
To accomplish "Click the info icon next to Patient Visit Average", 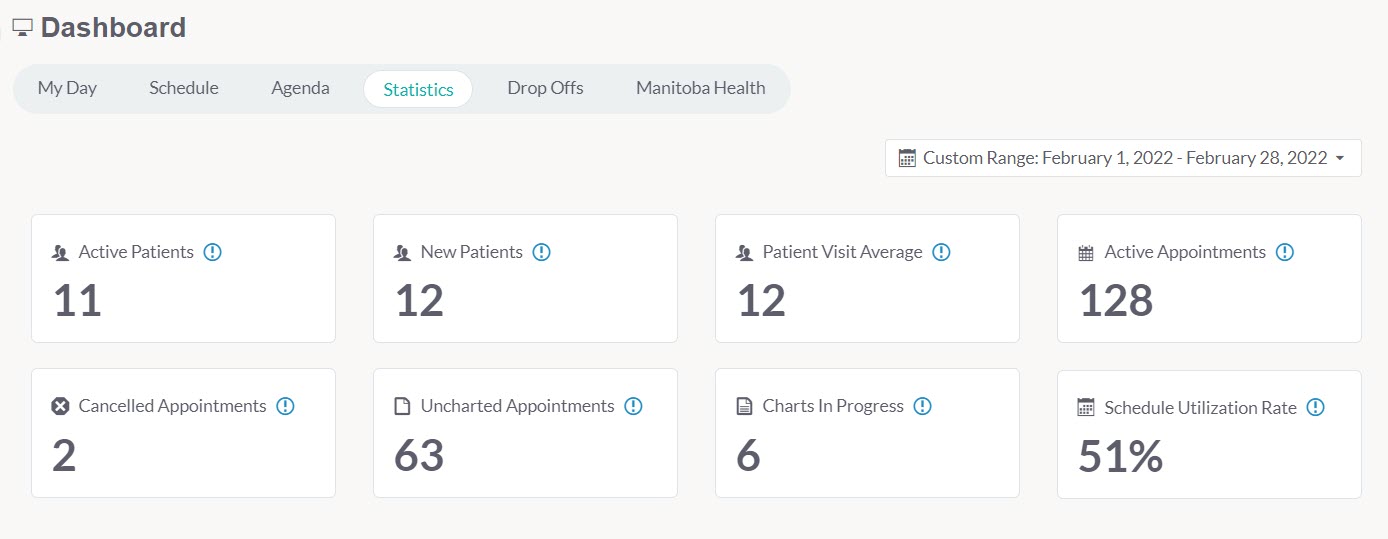I will [941, 252].
